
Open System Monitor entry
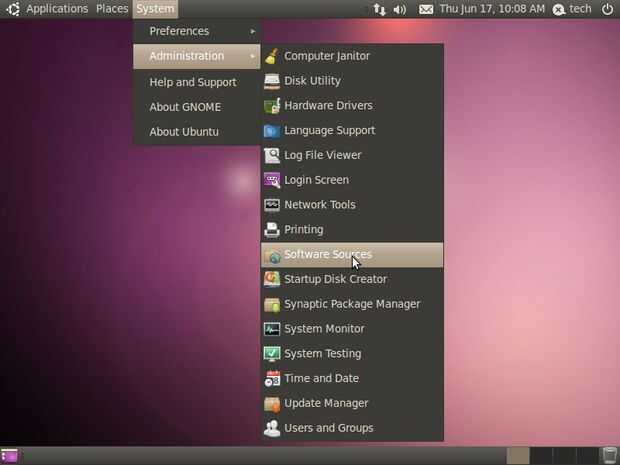tap(352, 329)
